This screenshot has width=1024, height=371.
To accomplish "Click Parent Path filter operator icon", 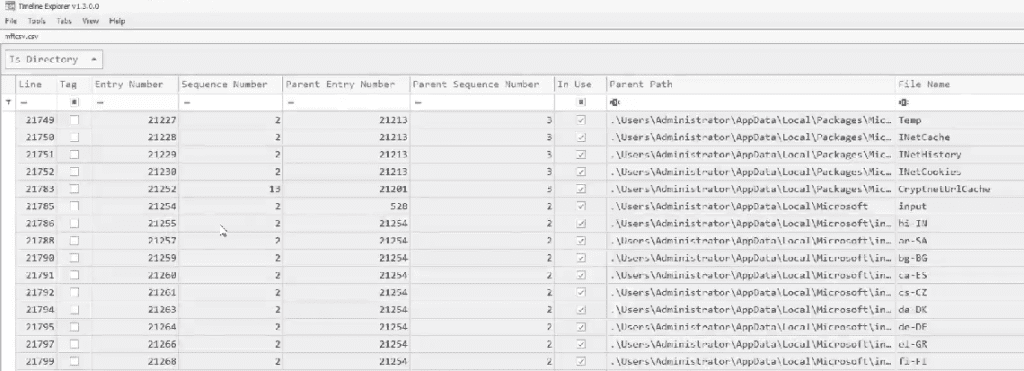I will point(615,103).
